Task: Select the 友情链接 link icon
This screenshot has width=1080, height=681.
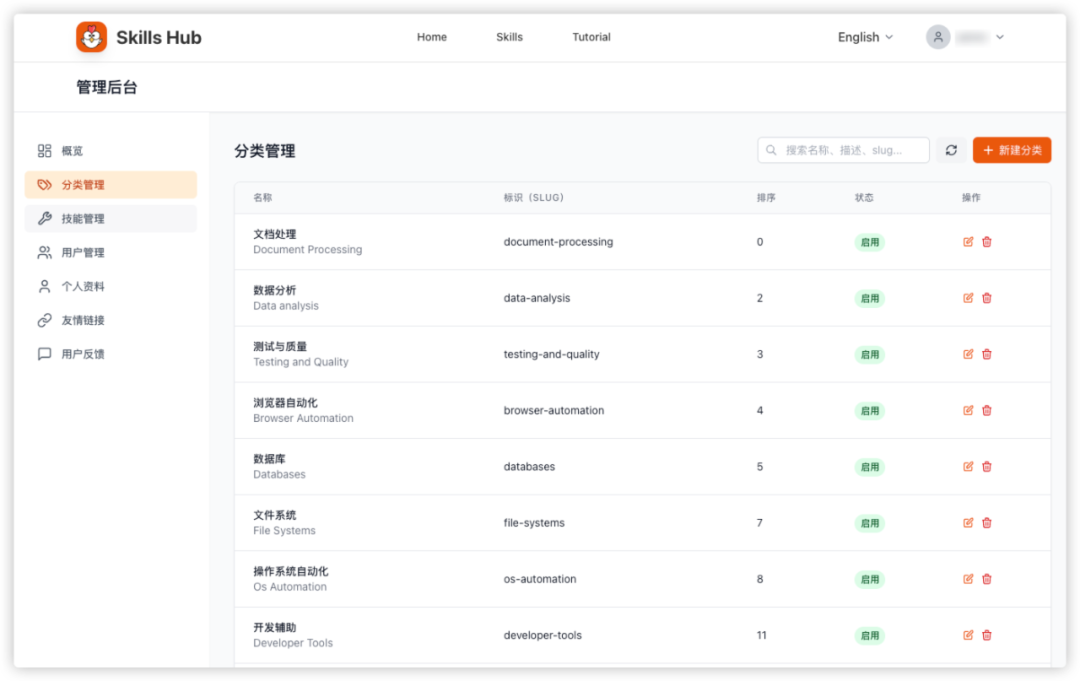Action: [x=43, y=320]
